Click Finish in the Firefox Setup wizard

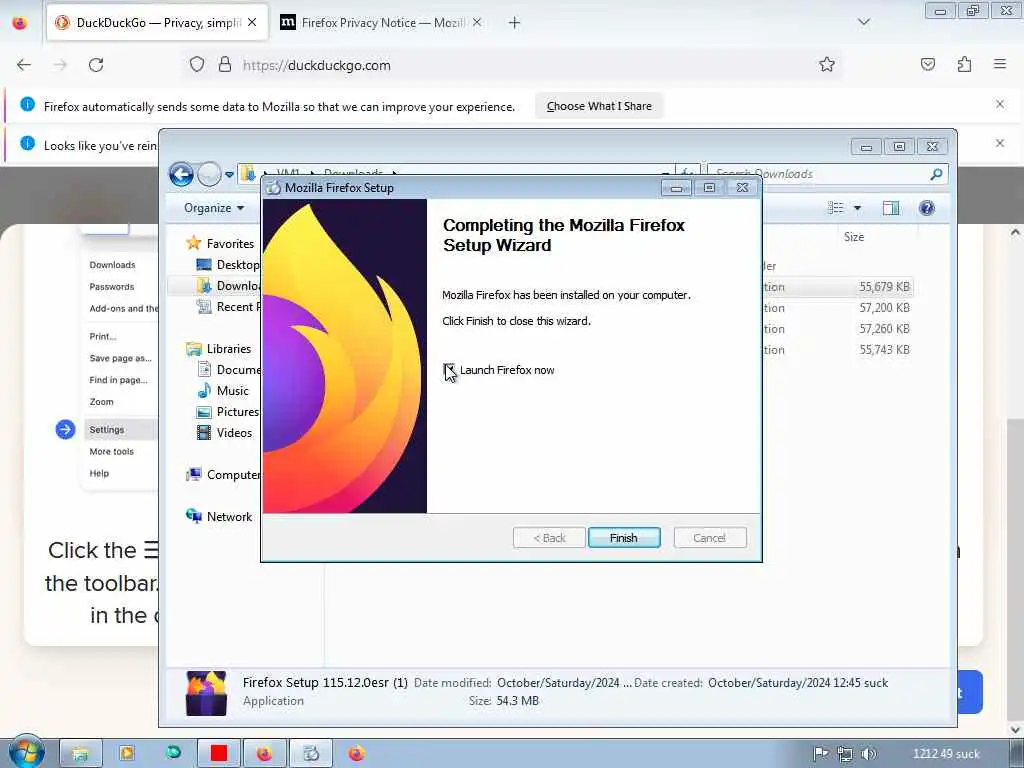pyautogui.click(x=624, y=537)
